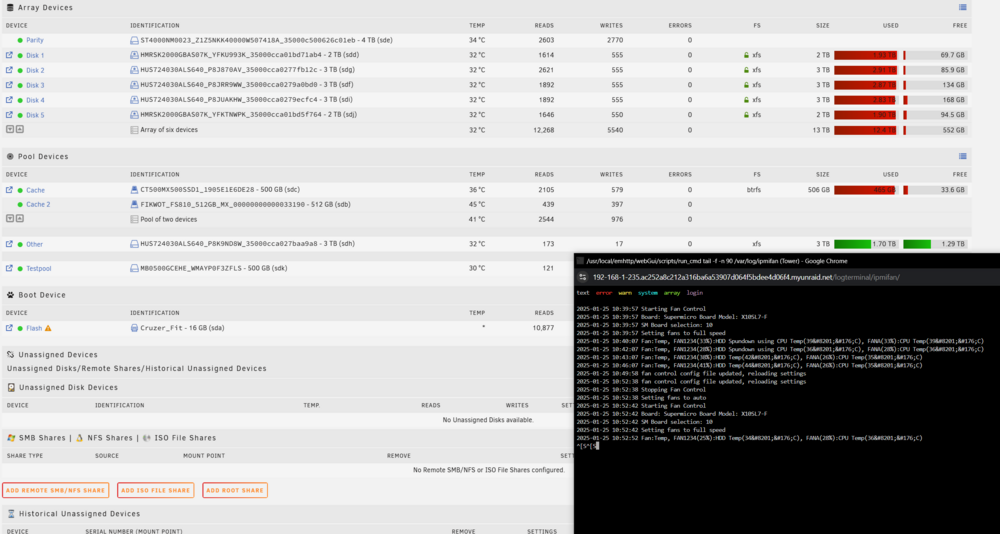Open the browse icon beside Flash
This screenshot has width=1000, height=534.
coord(9,328)
